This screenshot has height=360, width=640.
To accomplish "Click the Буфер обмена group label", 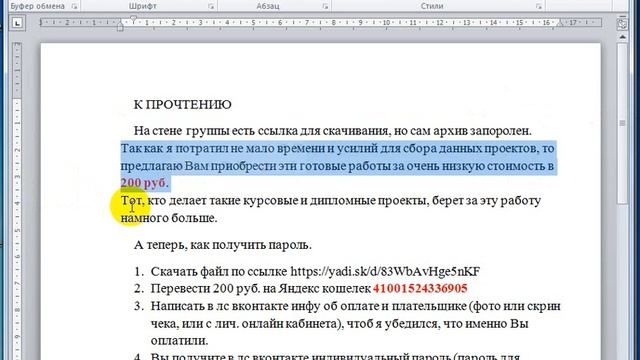I will (x=38, y=6).
